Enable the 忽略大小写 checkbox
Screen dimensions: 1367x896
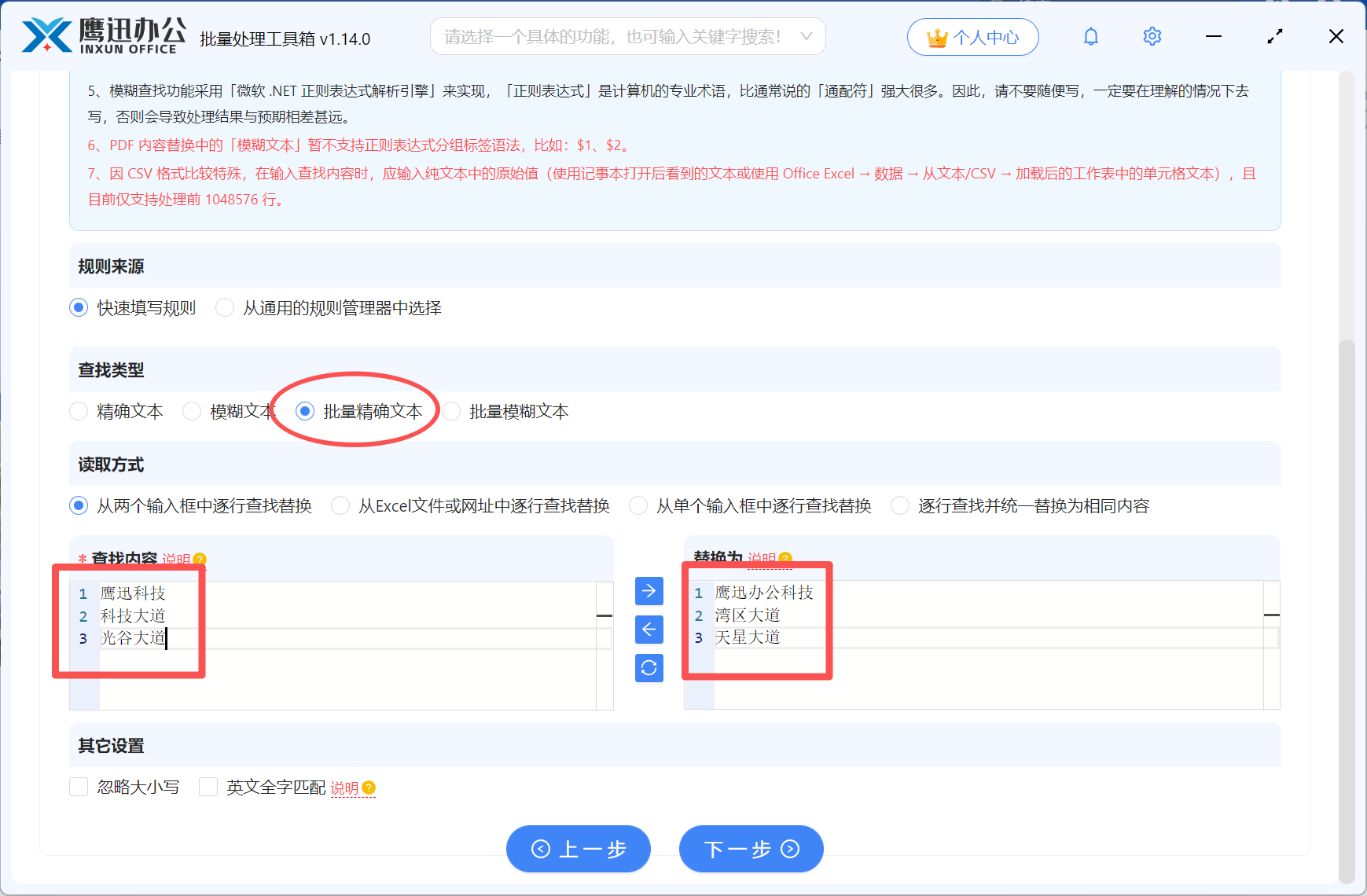point(79,787)
